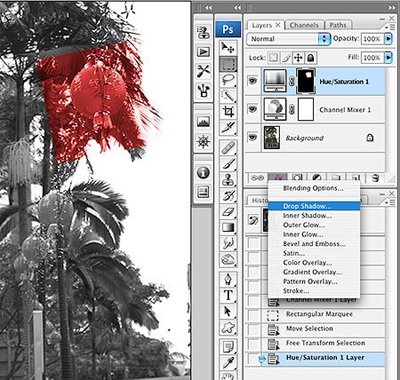
Task: Hide the Background layer
Action: (x=253, y=137)
